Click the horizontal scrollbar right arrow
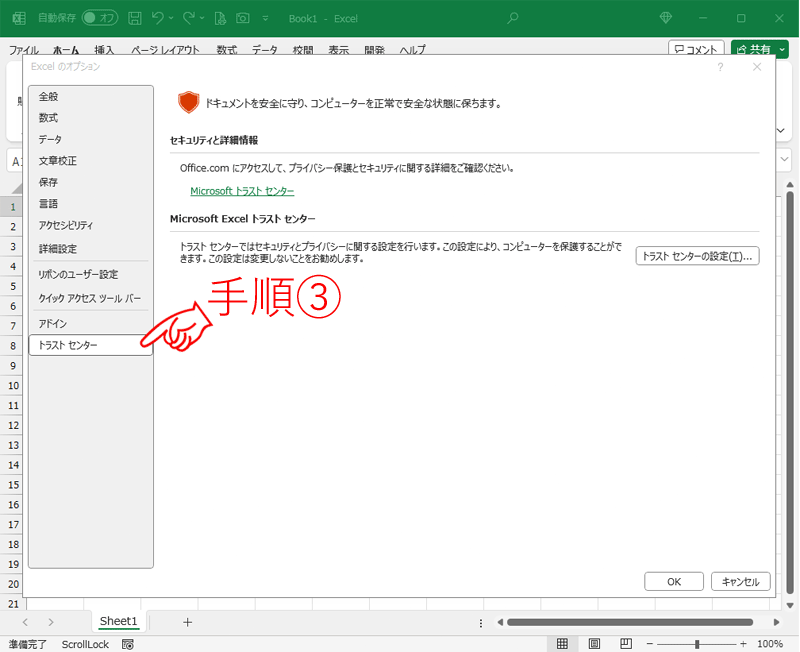 pyautogui.click(x=776, y=622)
